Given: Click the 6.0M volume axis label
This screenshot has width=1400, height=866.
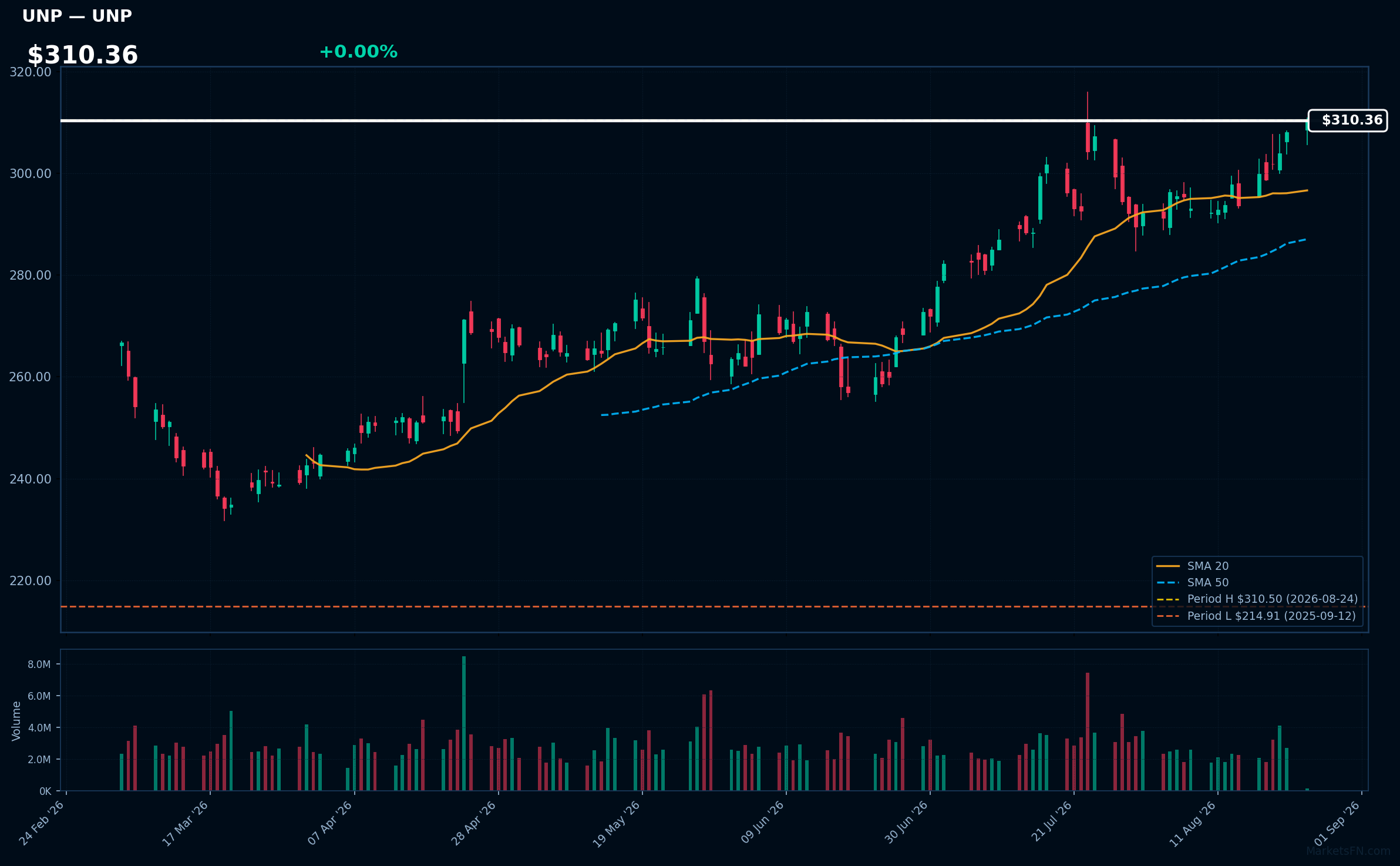Looking at the screenshot, I should 39,696.
